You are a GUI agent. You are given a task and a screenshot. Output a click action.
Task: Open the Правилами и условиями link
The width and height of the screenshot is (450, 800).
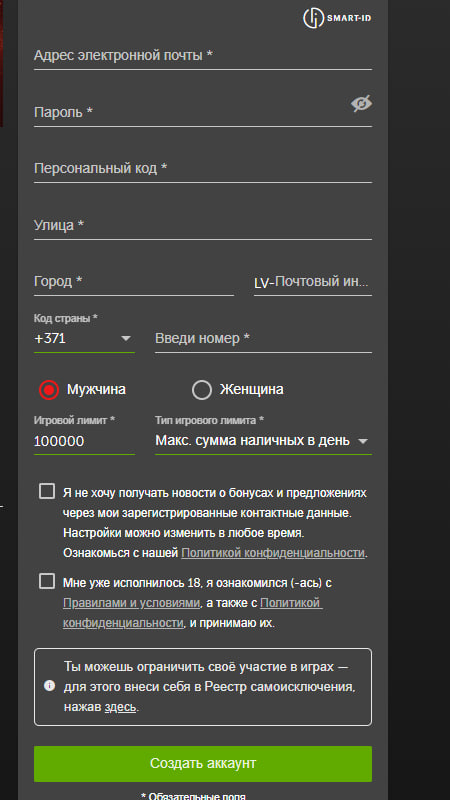point(132,603)
